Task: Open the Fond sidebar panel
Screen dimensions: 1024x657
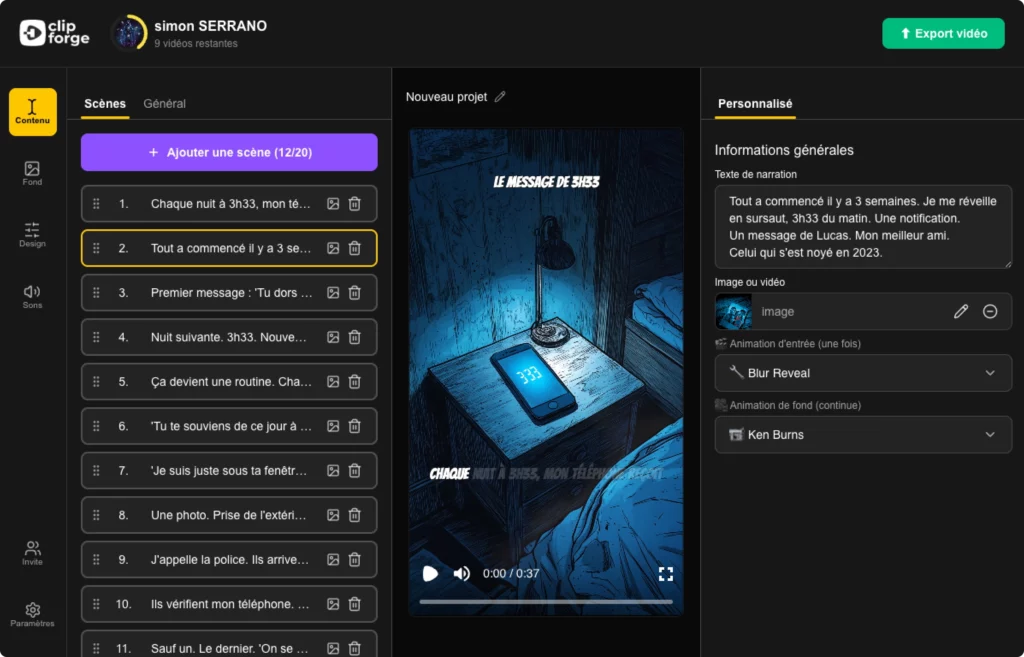Action: [x=32, y=173]
